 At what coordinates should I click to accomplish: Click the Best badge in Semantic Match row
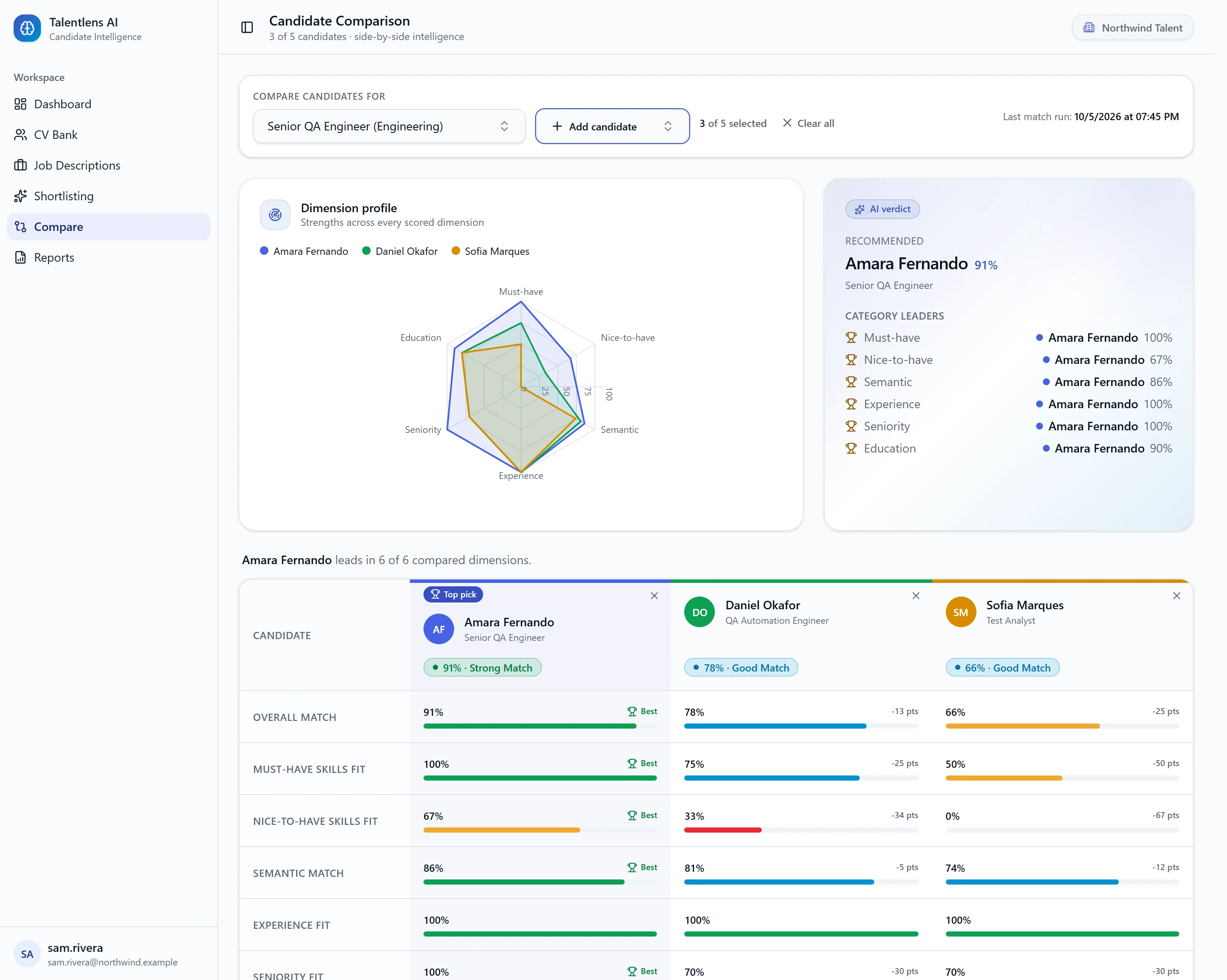642,868
